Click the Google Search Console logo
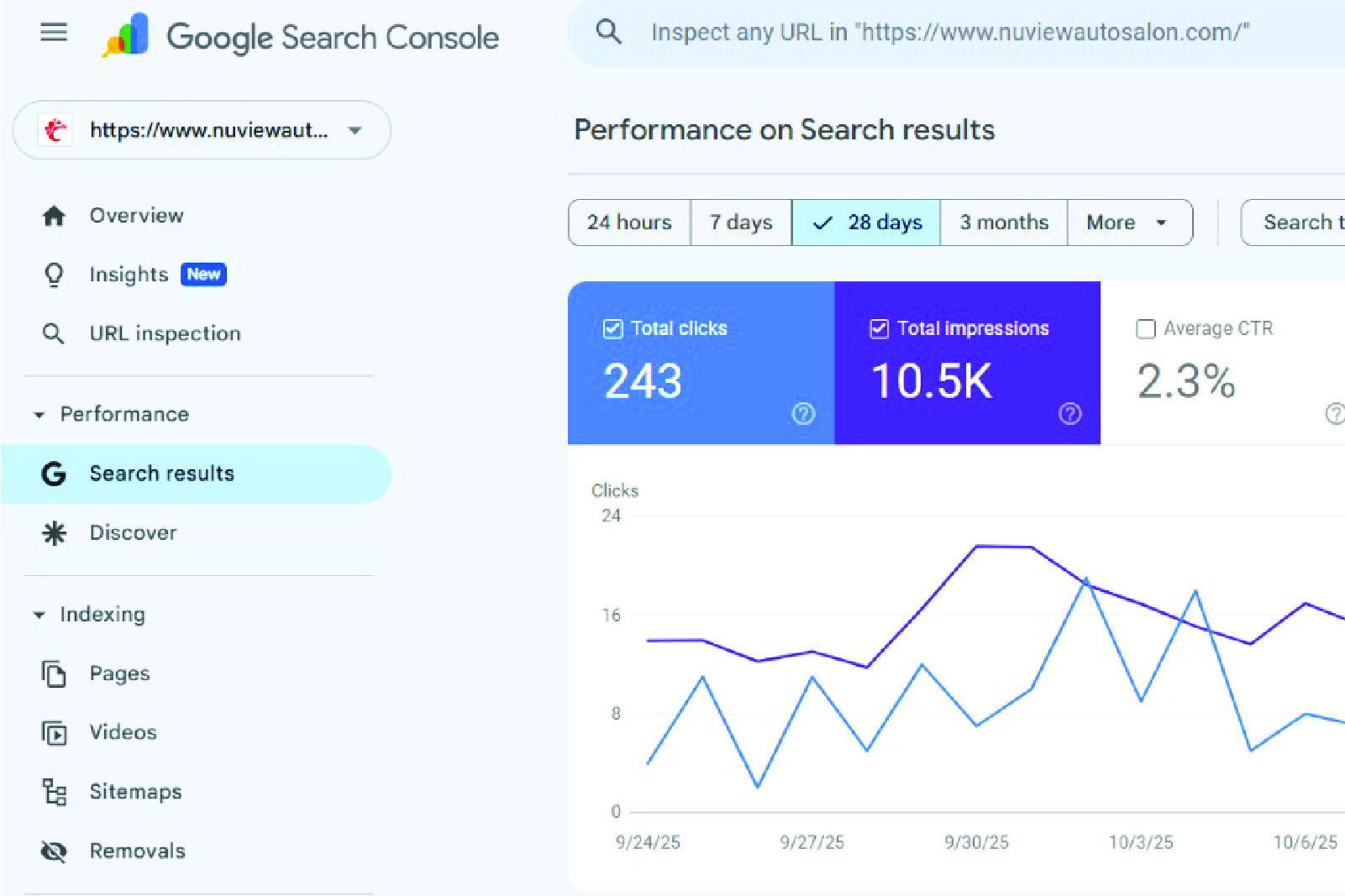1345x896 pixels. (300, 36)
